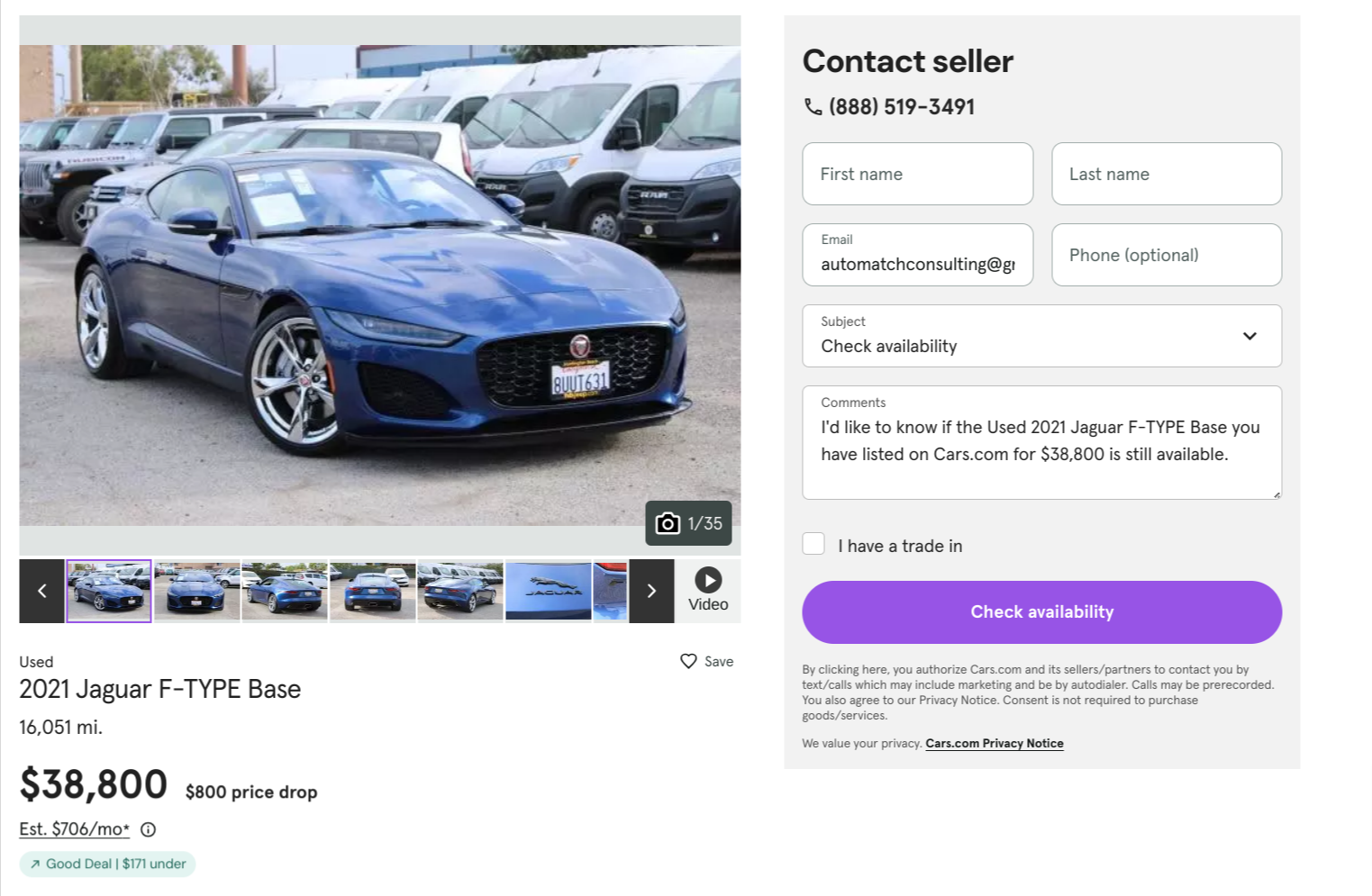This screenshot has width=1372, height=896.
Task: Click the Last name field
Action: click(x=1166, y=174)
